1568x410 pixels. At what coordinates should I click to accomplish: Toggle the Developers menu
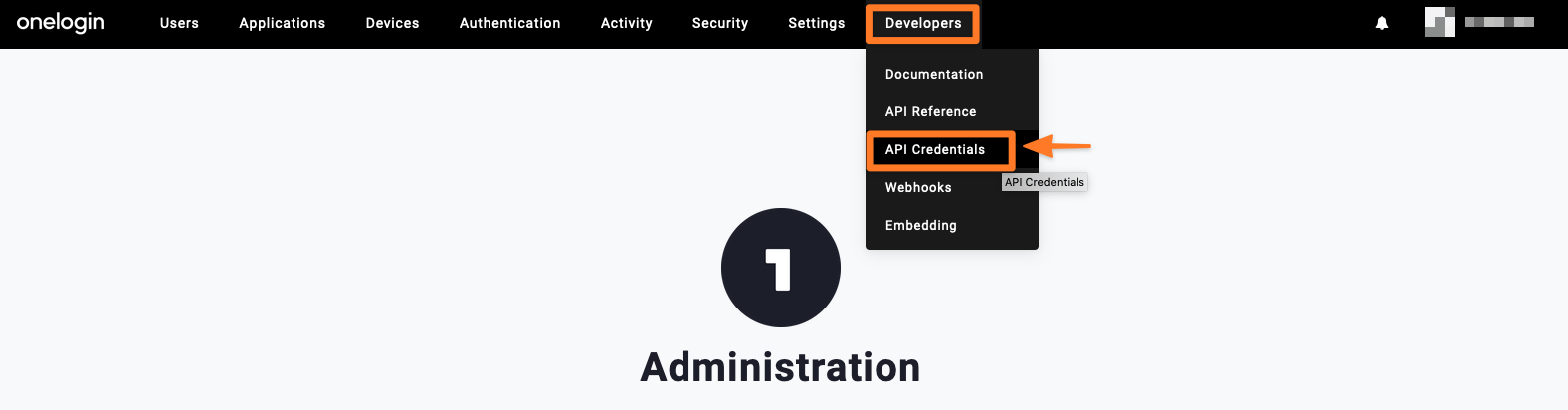(x=923, y=23)
